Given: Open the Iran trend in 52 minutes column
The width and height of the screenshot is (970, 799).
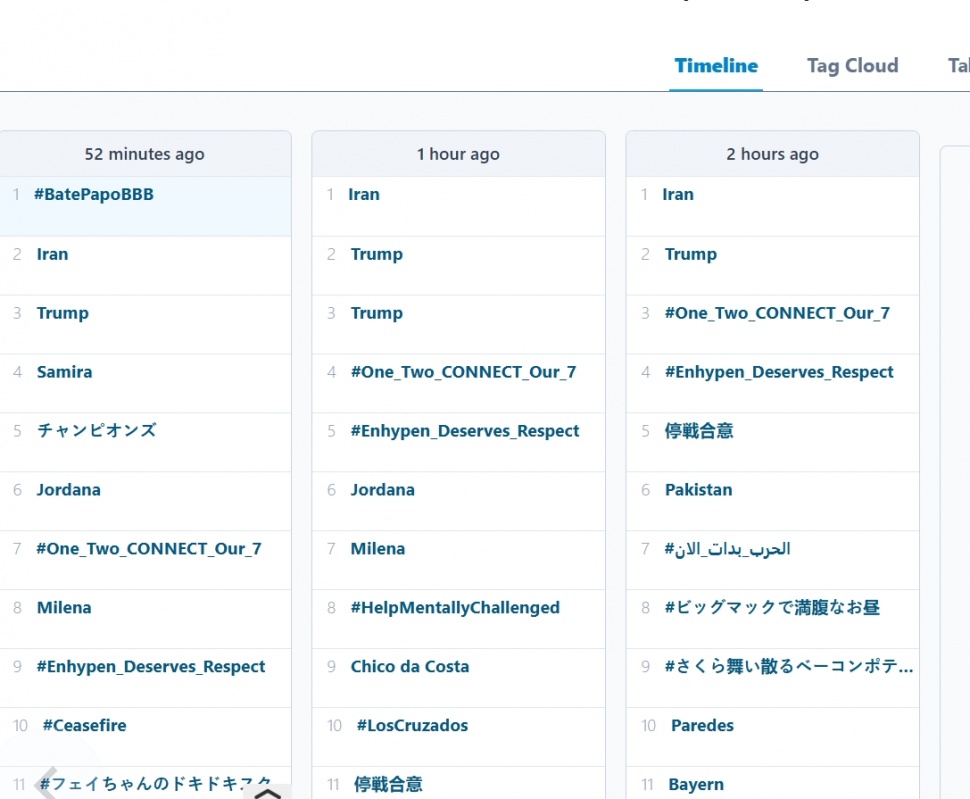Looking at the screenshot, I should coord(52,254).
